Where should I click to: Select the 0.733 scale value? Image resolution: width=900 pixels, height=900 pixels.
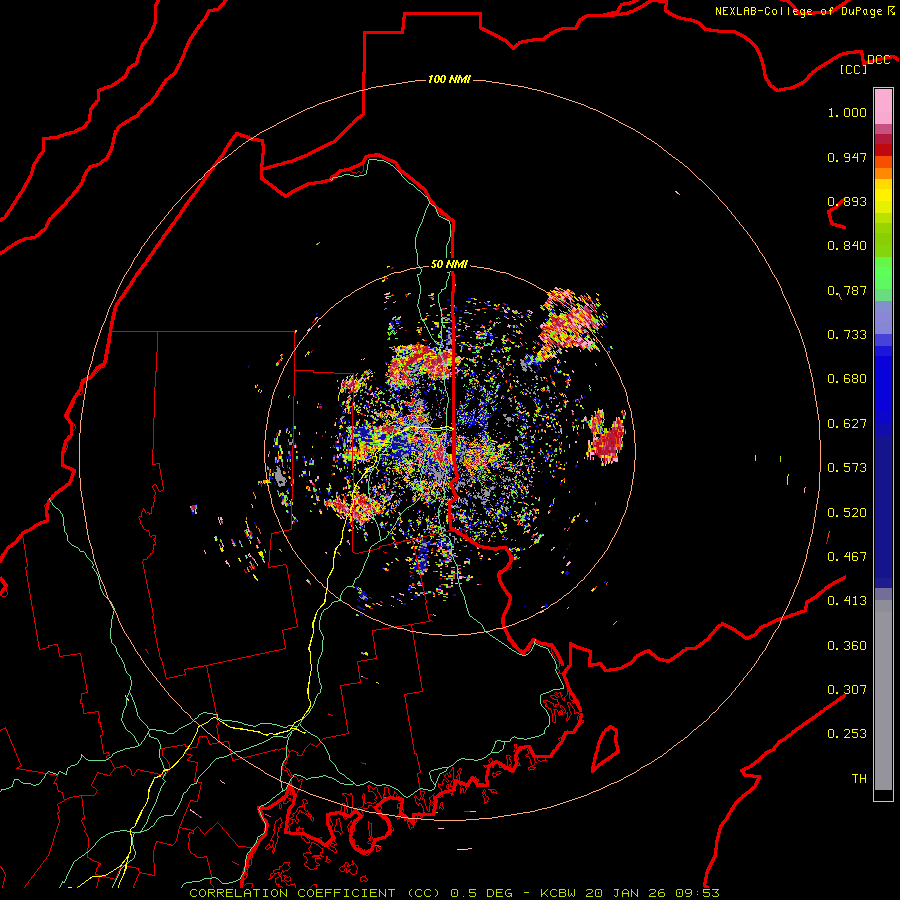847,335
